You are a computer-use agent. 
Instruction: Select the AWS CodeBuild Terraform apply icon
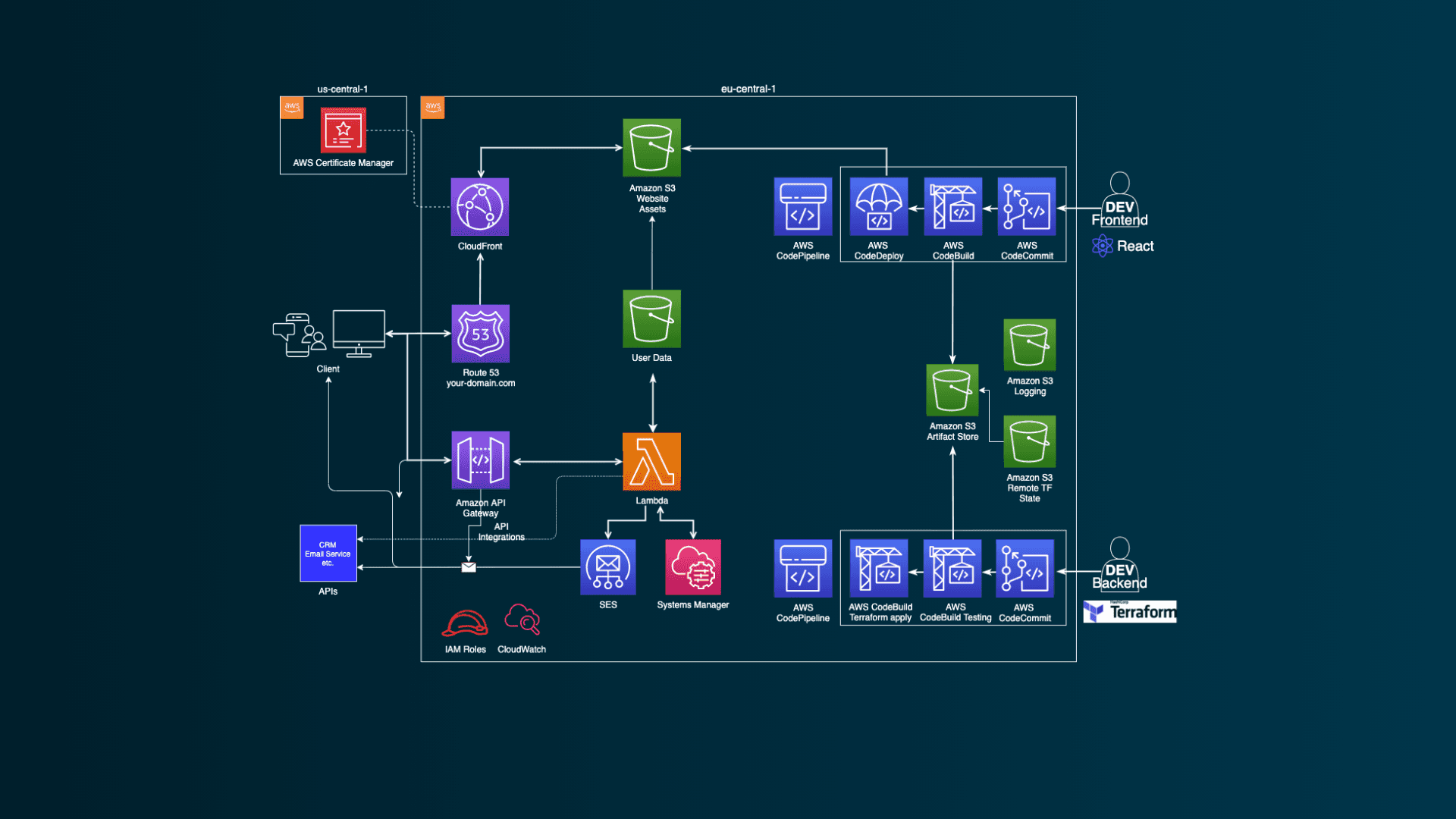coord(878,569)
